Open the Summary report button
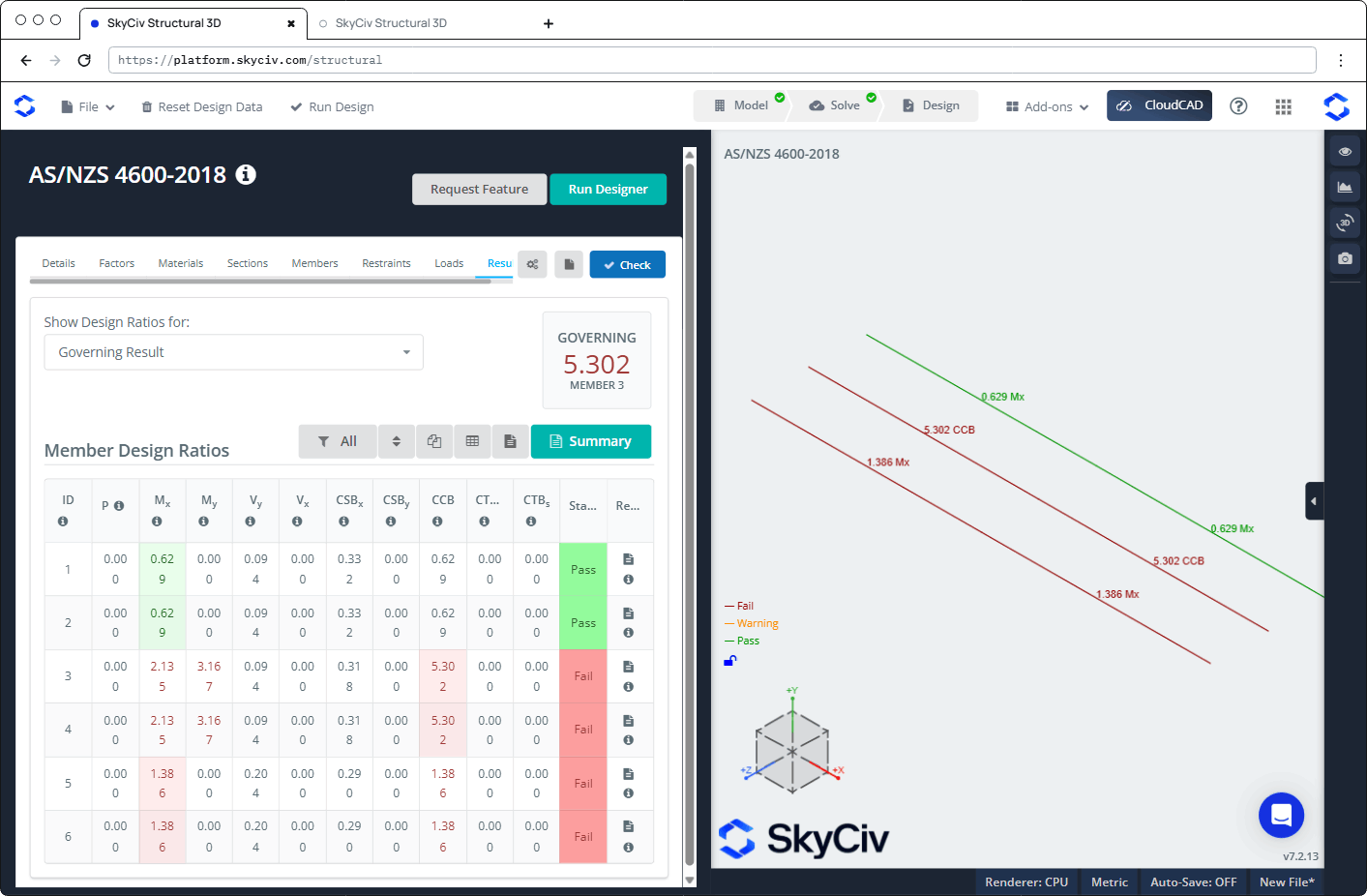Image resolution: width=1367 pixels, height=896 pixels. (591, 441)
